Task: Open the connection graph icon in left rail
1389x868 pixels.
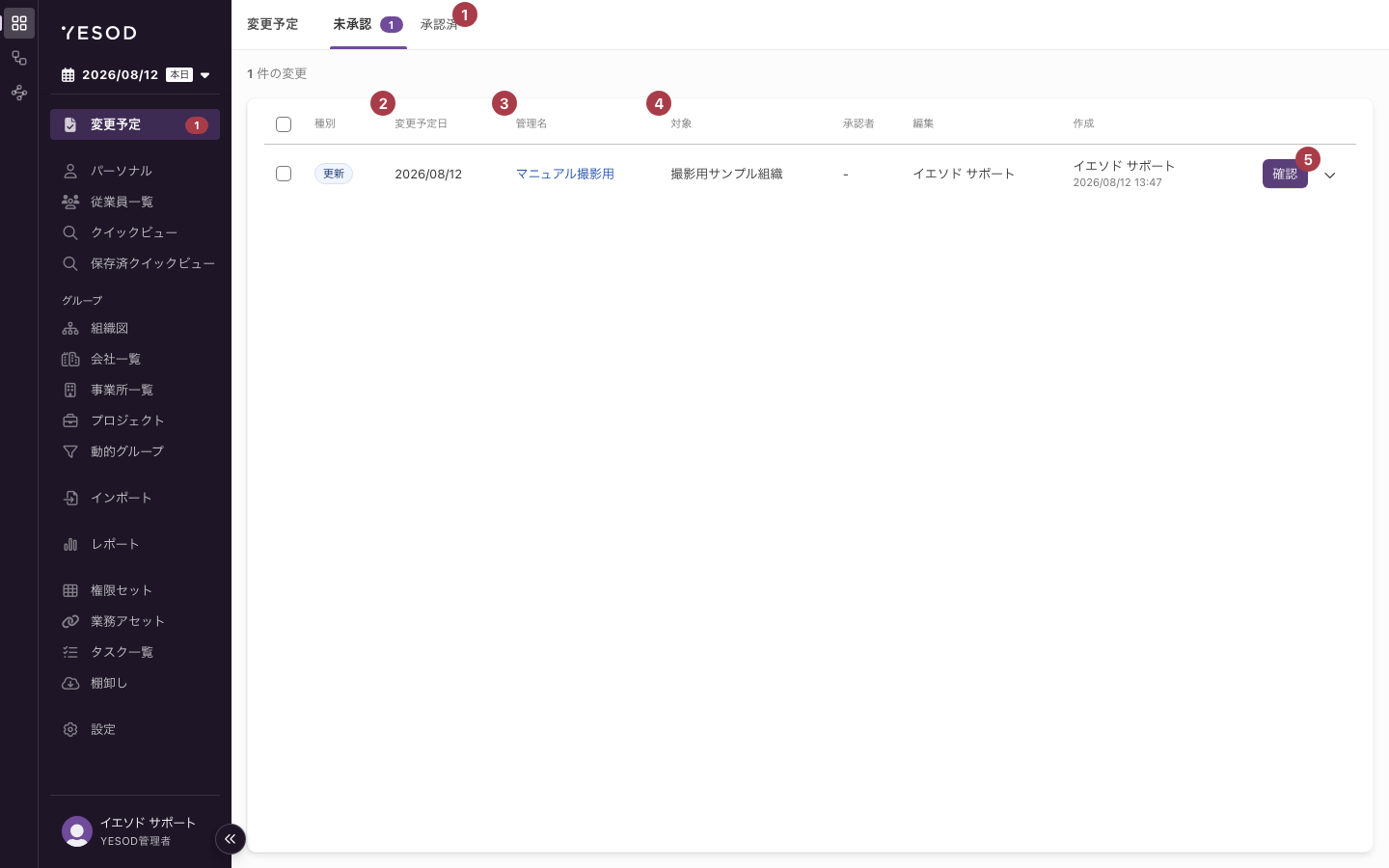Action: point(19,93)
